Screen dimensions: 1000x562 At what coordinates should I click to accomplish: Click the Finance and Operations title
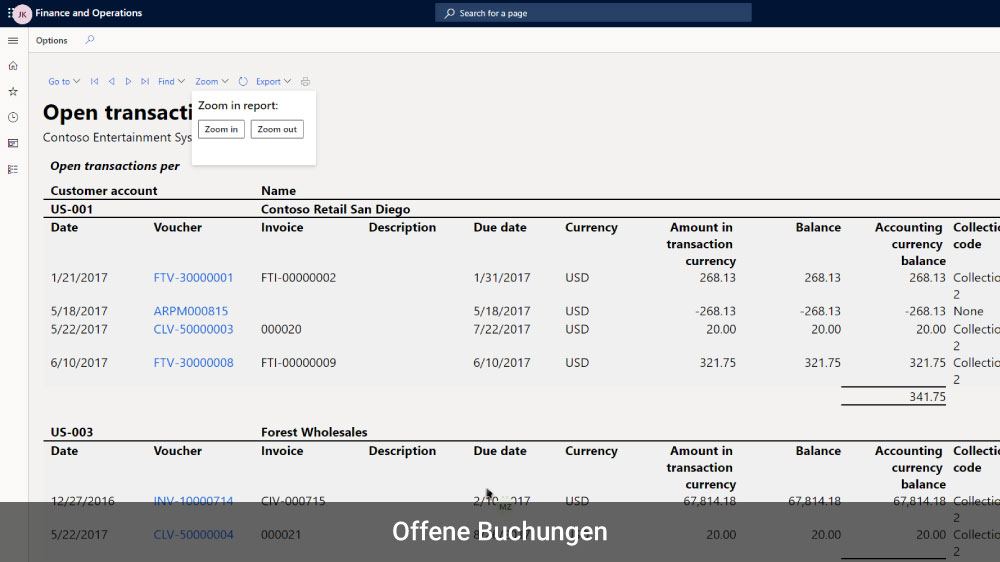(89, 13)
